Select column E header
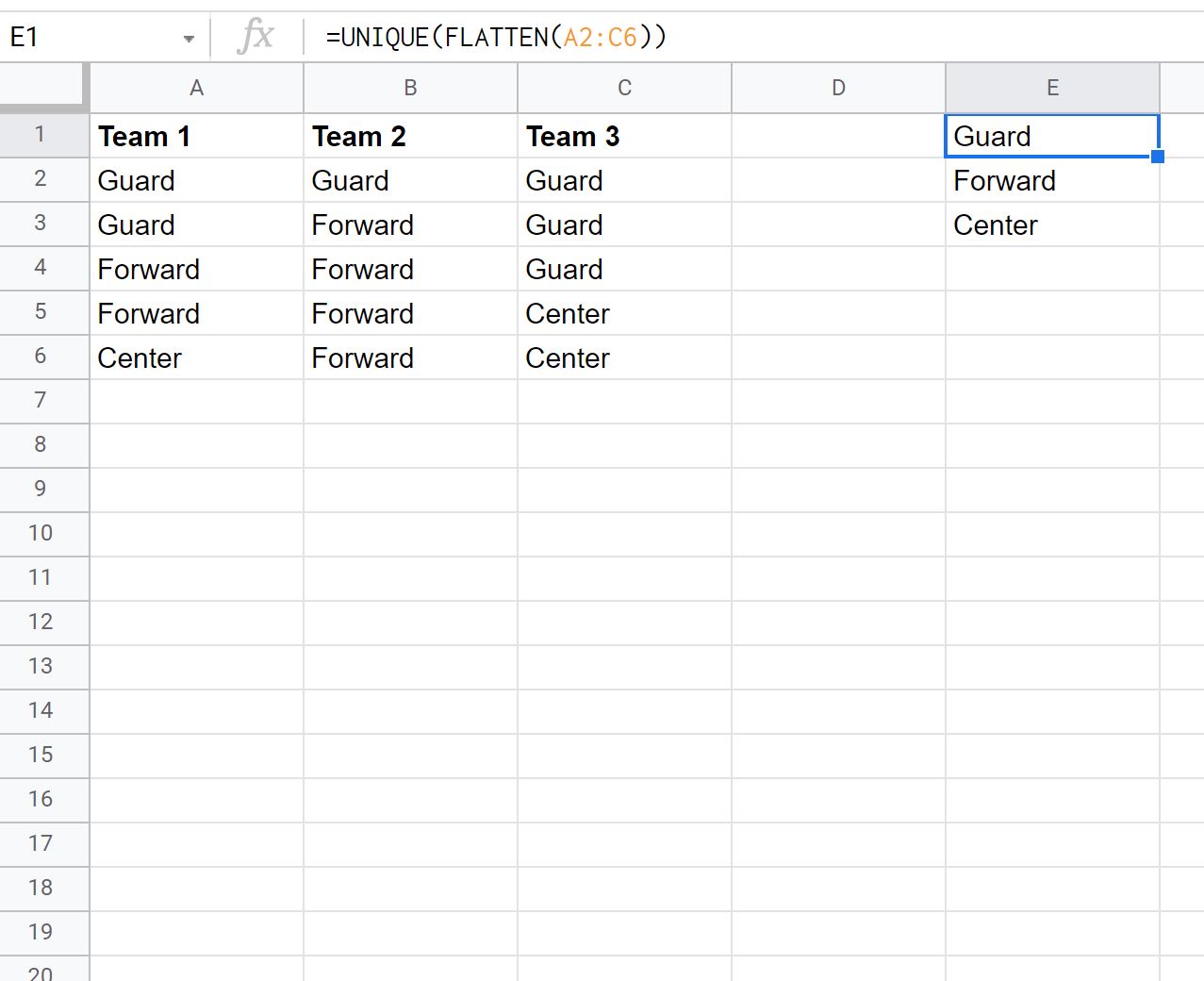The width and height of the screenshot is (1204, 981). click(1052, 89)
